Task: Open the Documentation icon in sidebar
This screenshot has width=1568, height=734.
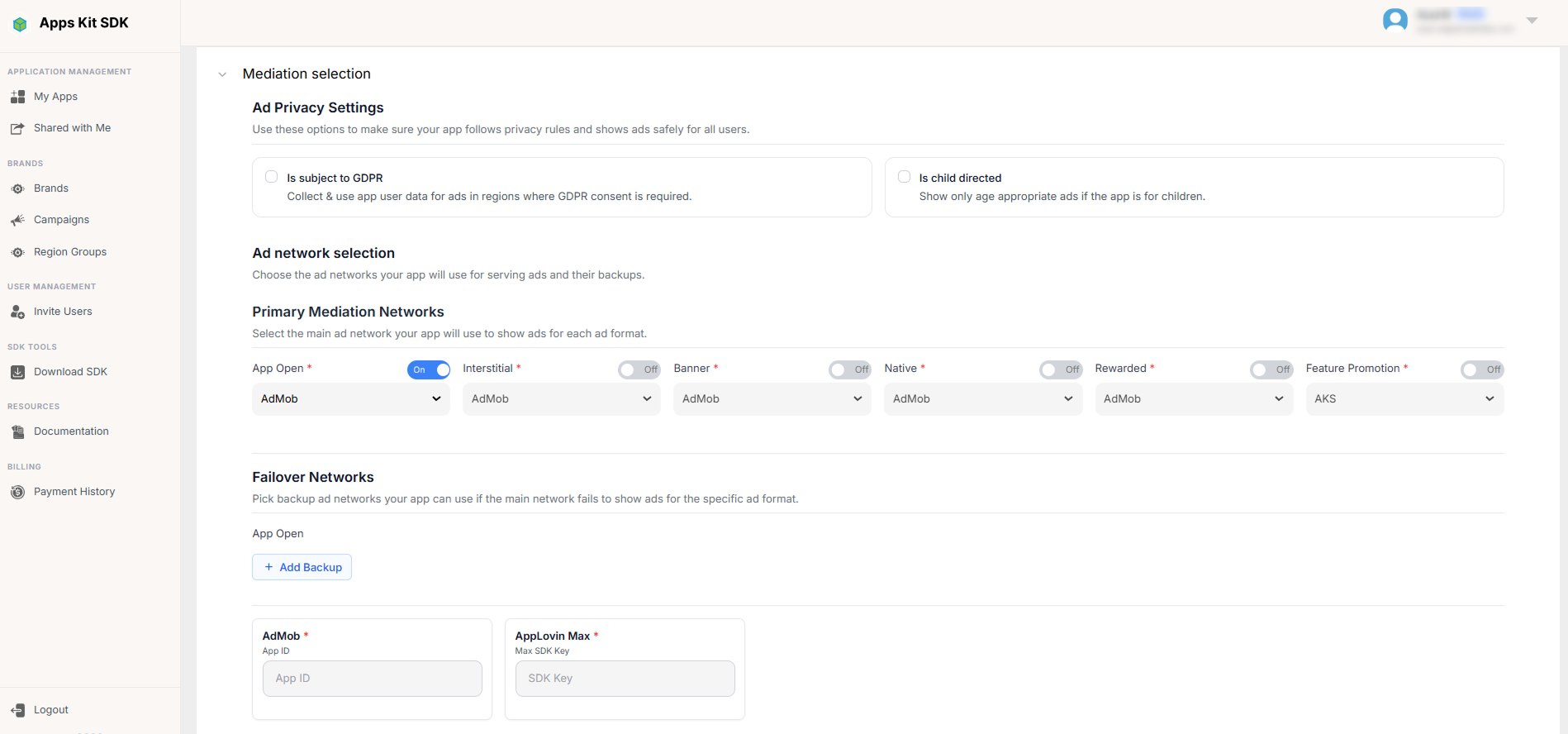Action: point(17,431)
